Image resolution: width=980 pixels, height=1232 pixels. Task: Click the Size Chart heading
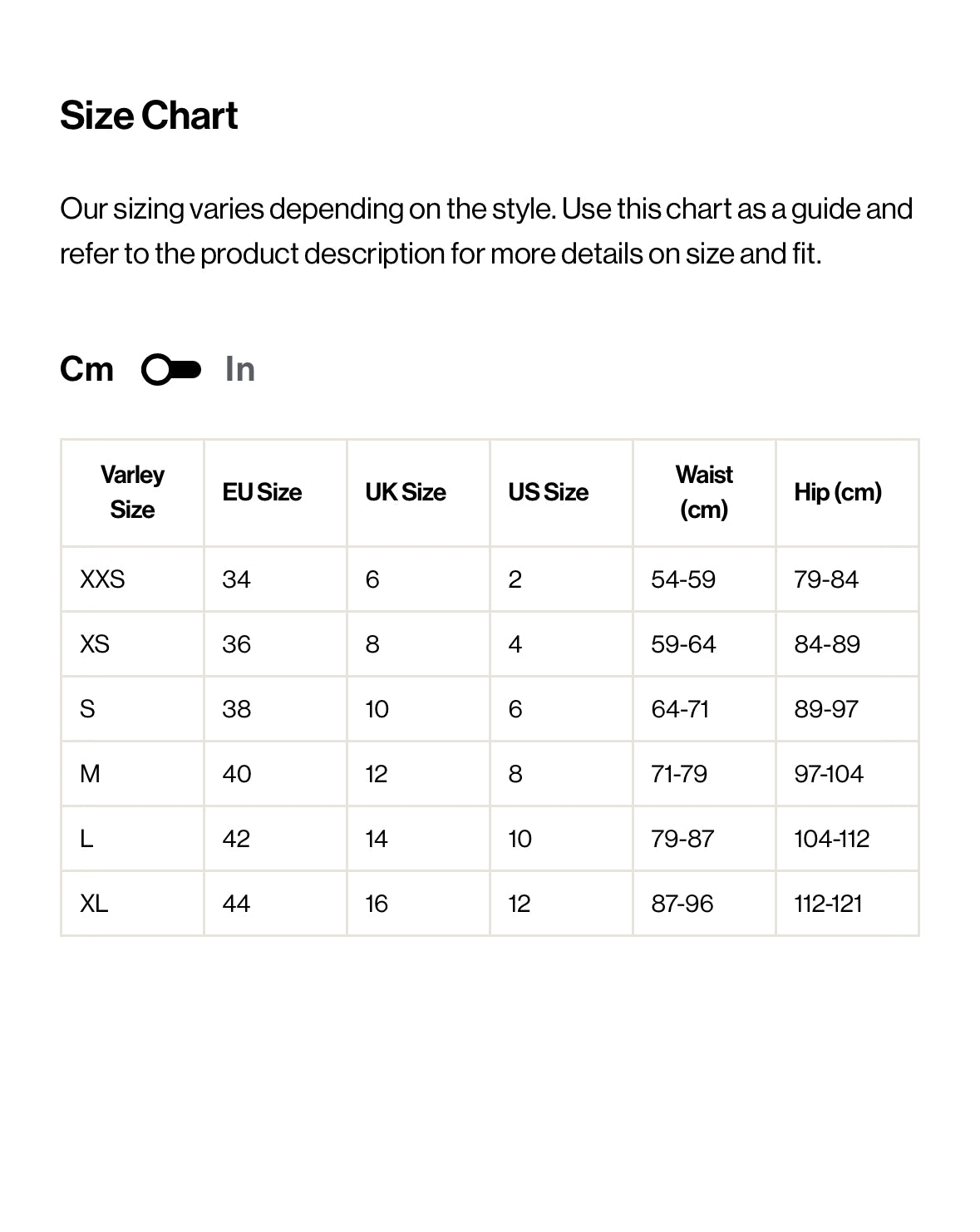tap(149, 116)
